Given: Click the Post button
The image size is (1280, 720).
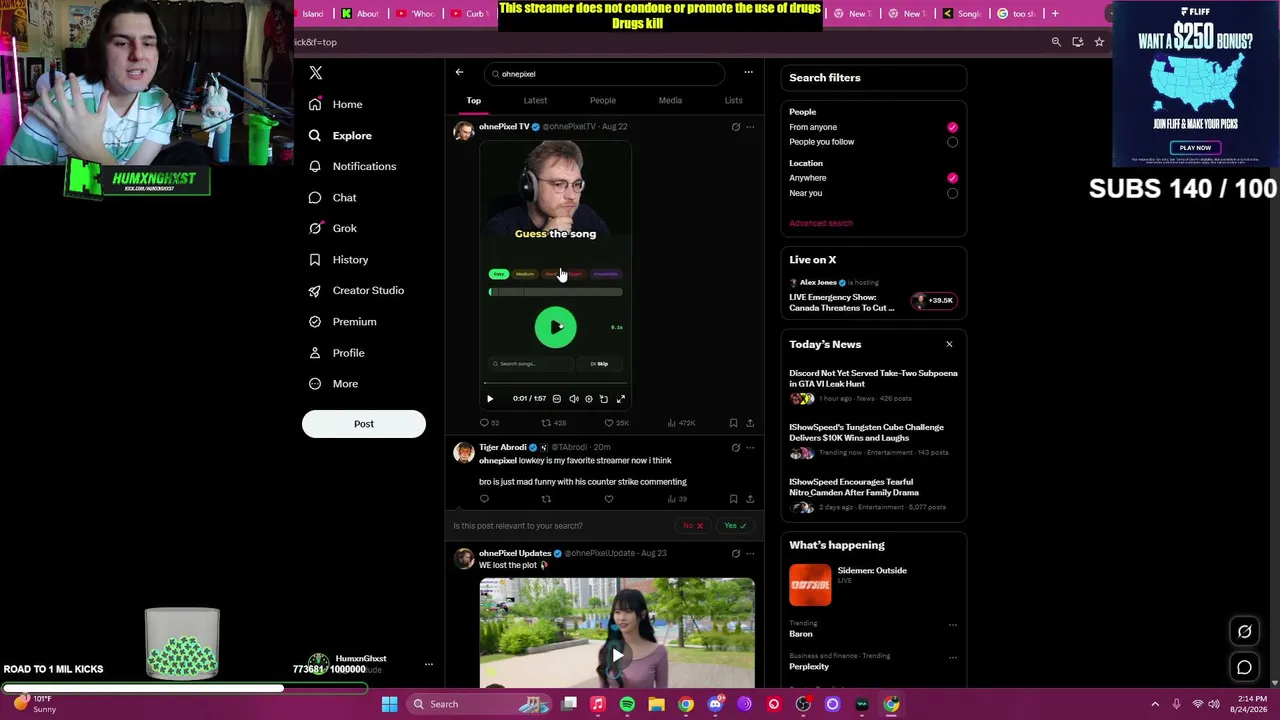Looking at the screenshot, I should click(x=364, y=424).
